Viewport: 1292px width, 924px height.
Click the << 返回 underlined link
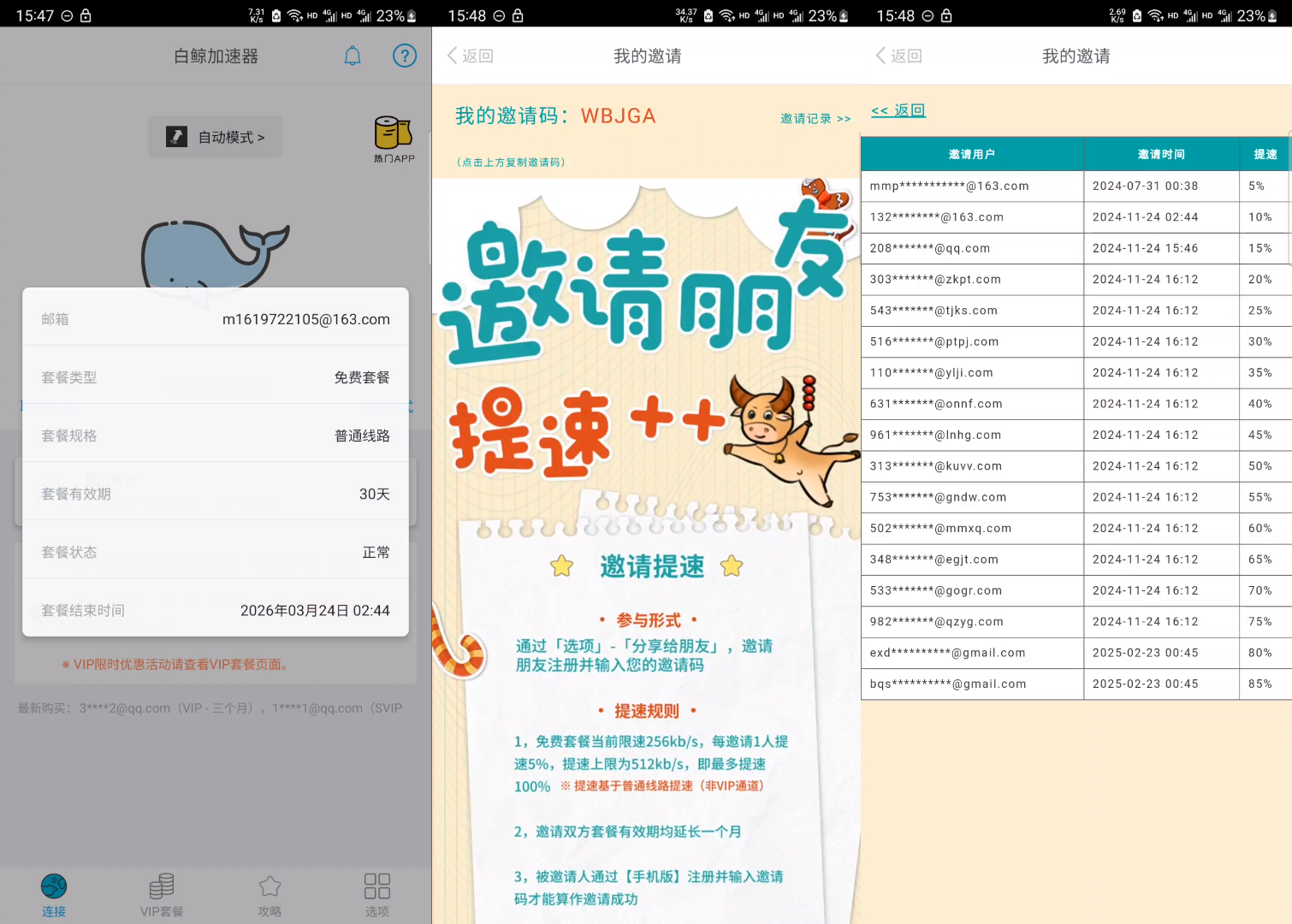pyautogui.click(x=898, y=110)
